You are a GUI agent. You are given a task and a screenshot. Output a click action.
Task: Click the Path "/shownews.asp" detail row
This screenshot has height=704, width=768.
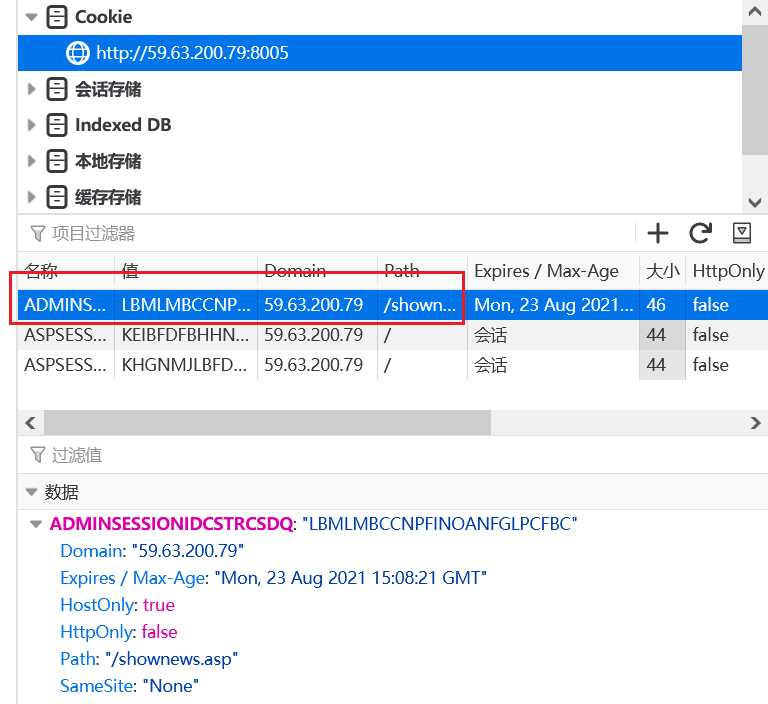click(x=149, y=659)
